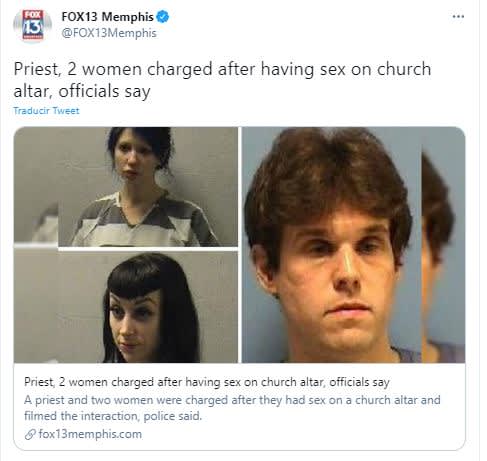Screen dimensions: 487x461
Task: Click the chain link icon beside fox13memphis.com
Action: pyautogui.click(x=30, y=434)
